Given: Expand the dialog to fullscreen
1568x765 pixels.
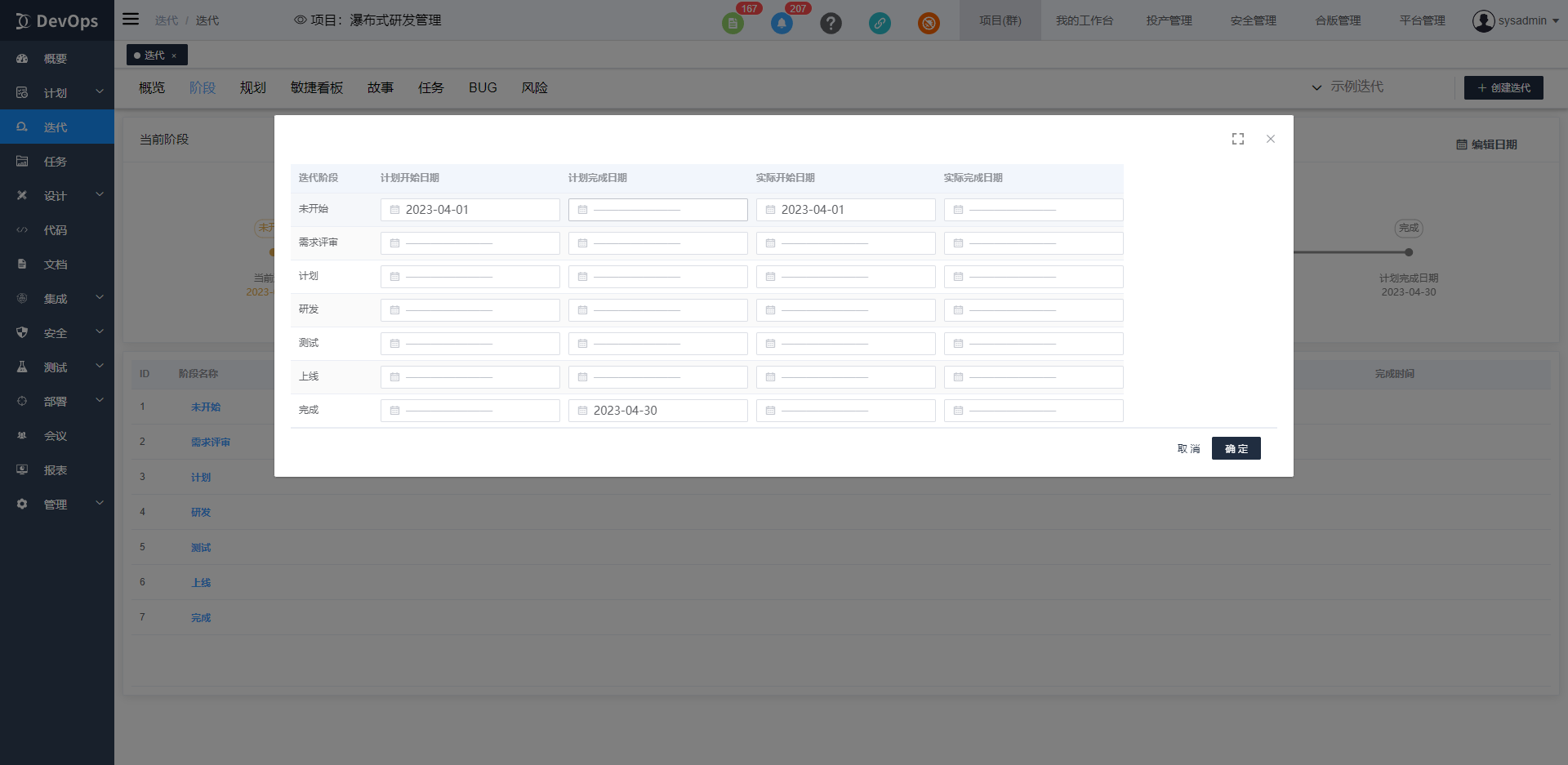Looking at the screenshot, I should (1238, 139).
